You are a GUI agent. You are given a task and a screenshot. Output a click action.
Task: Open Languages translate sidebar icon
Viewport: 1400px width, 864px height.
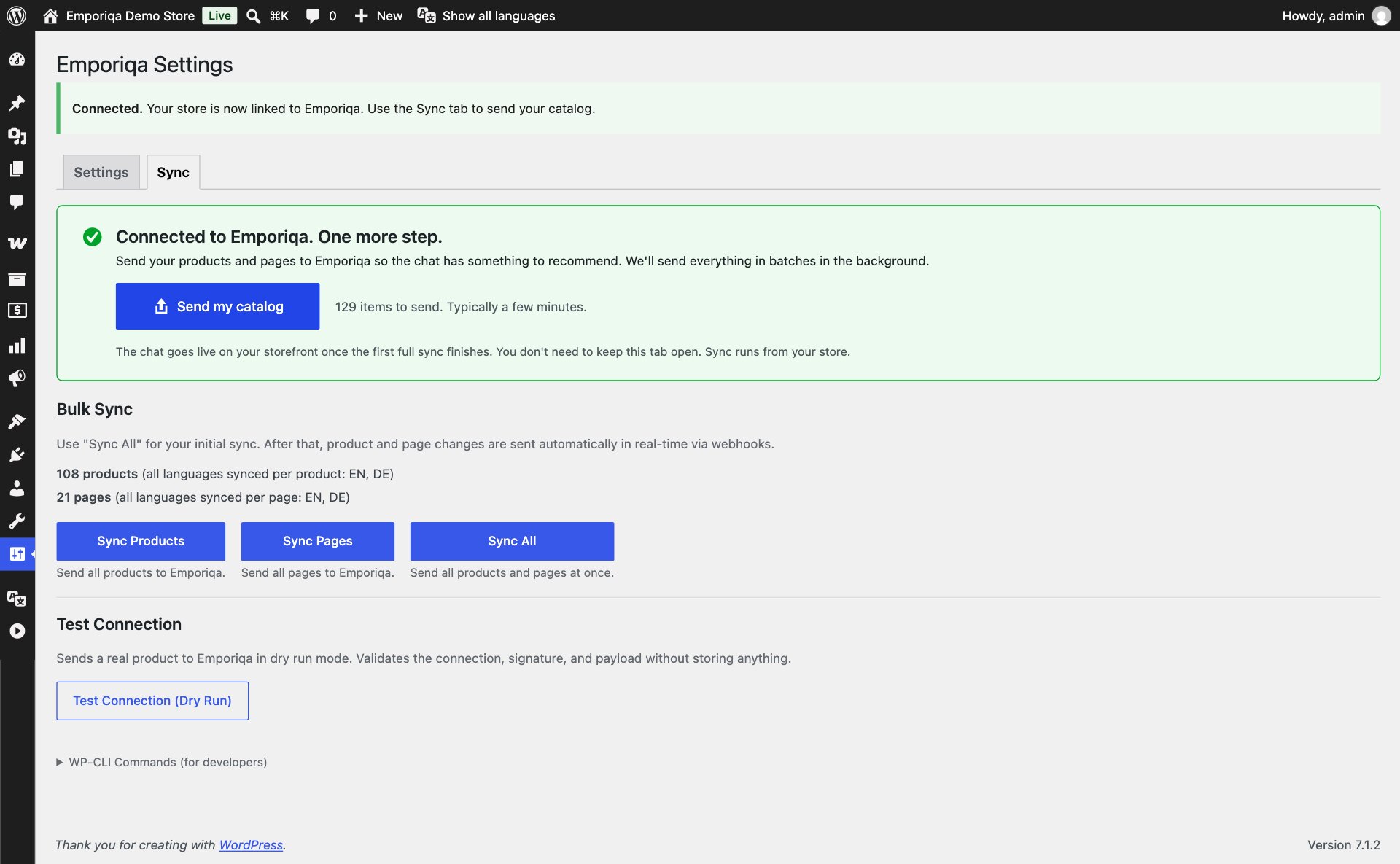(x=17, y=599)
